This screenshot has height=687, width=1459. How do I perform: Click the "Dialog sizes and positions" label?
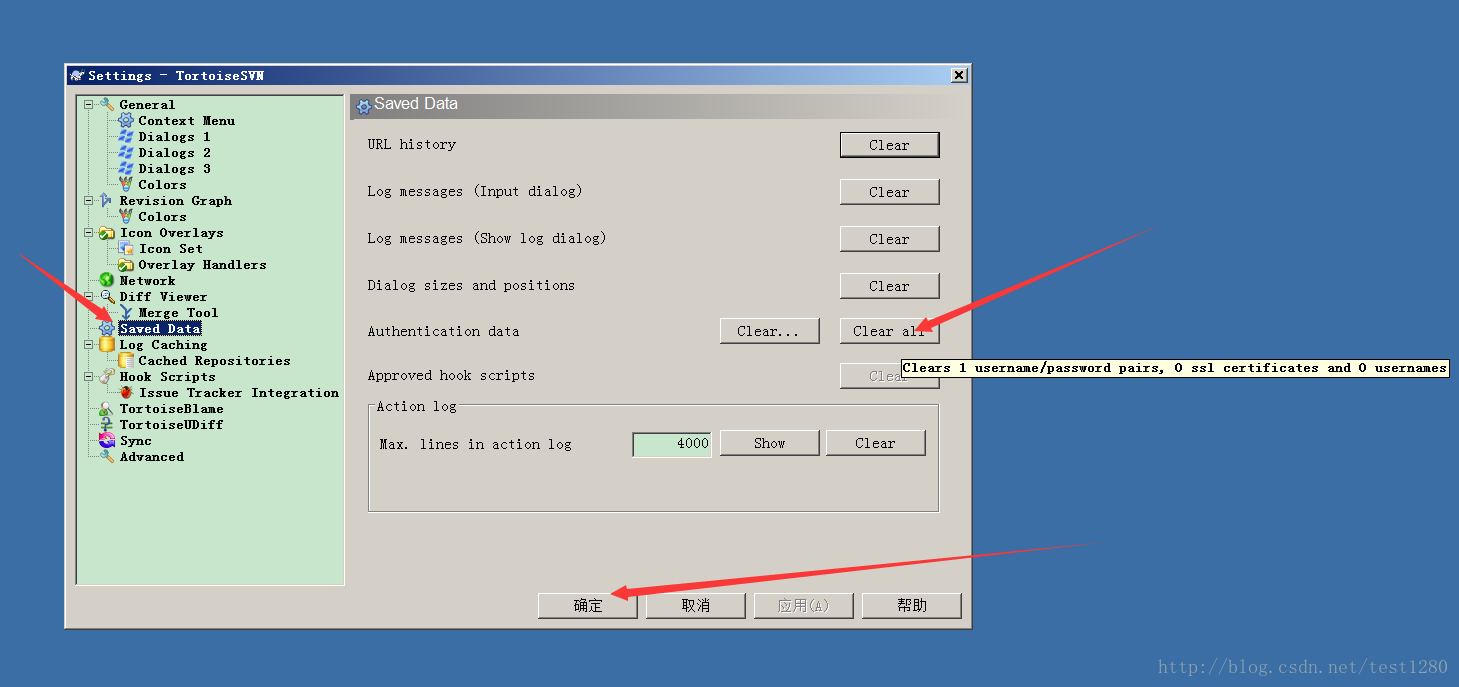click(x=471, y=285)
